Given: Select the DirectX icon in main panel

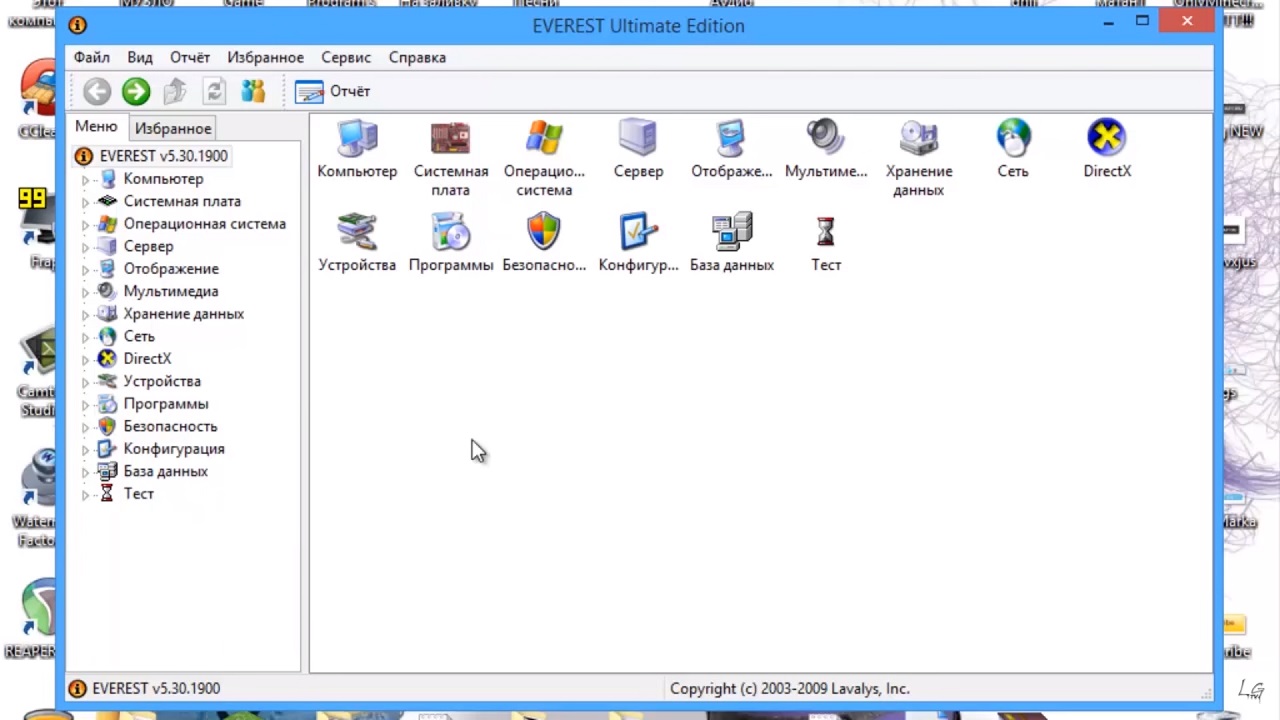Looking at the screenshot, I should (x=1106, y=140).
